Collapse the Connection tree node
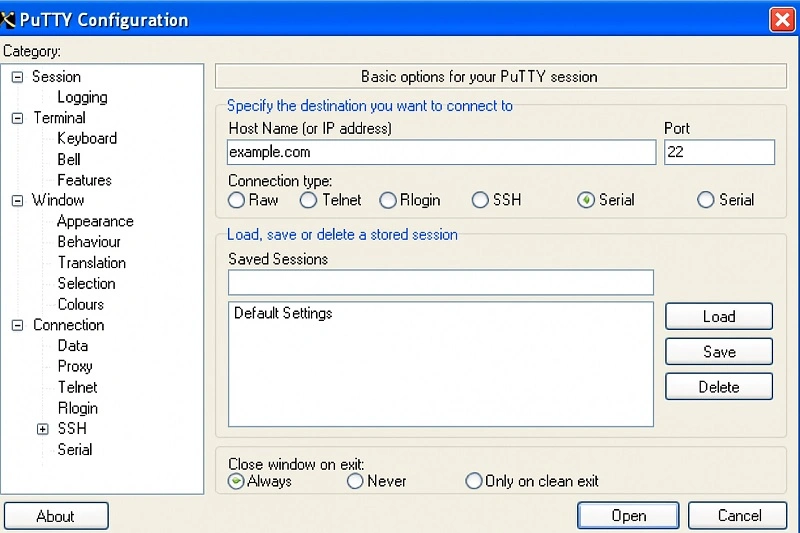Viewport: 800px width, 533px height. 17,325
